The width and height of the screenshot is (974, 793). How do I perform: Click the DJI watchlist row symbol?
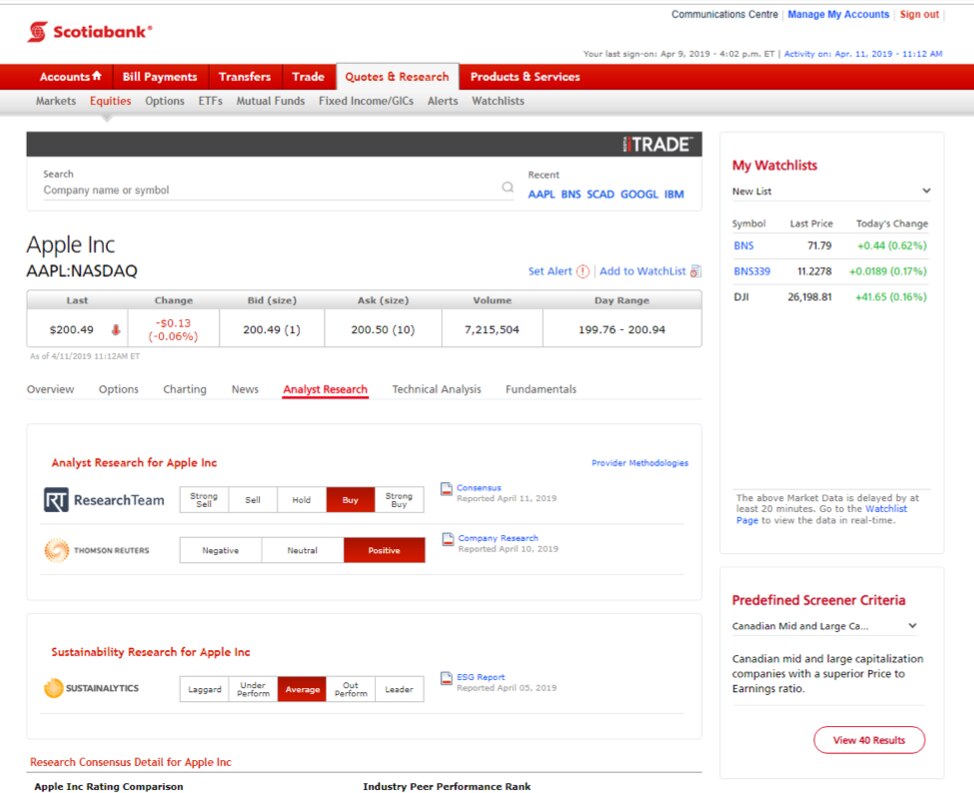click(741, 297)
